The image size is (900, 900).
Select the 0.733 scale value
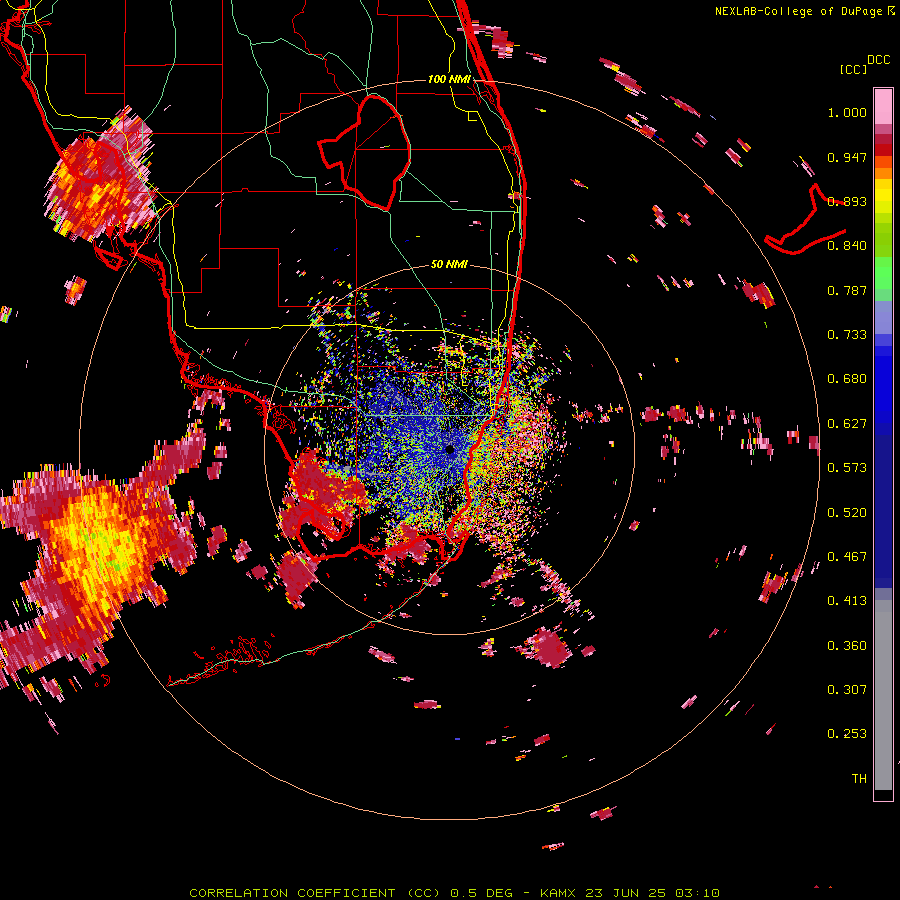847,335
